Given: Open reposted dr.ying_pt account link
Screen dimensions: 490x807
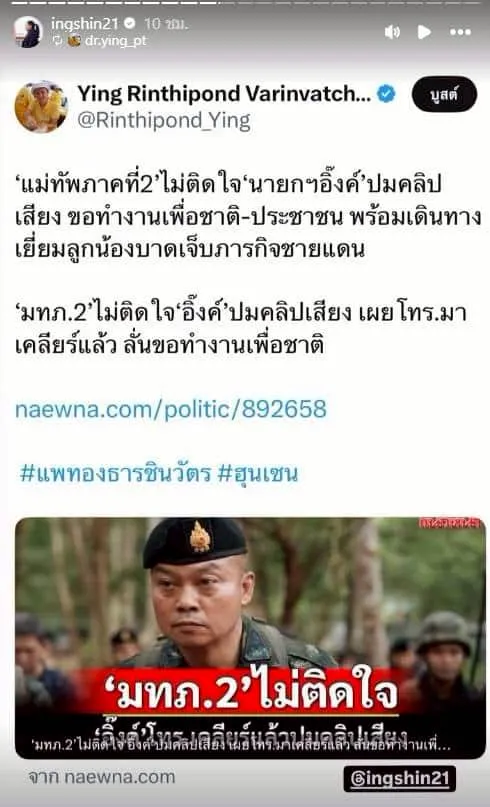Looking at the screenshot, I should click(115, 41).
